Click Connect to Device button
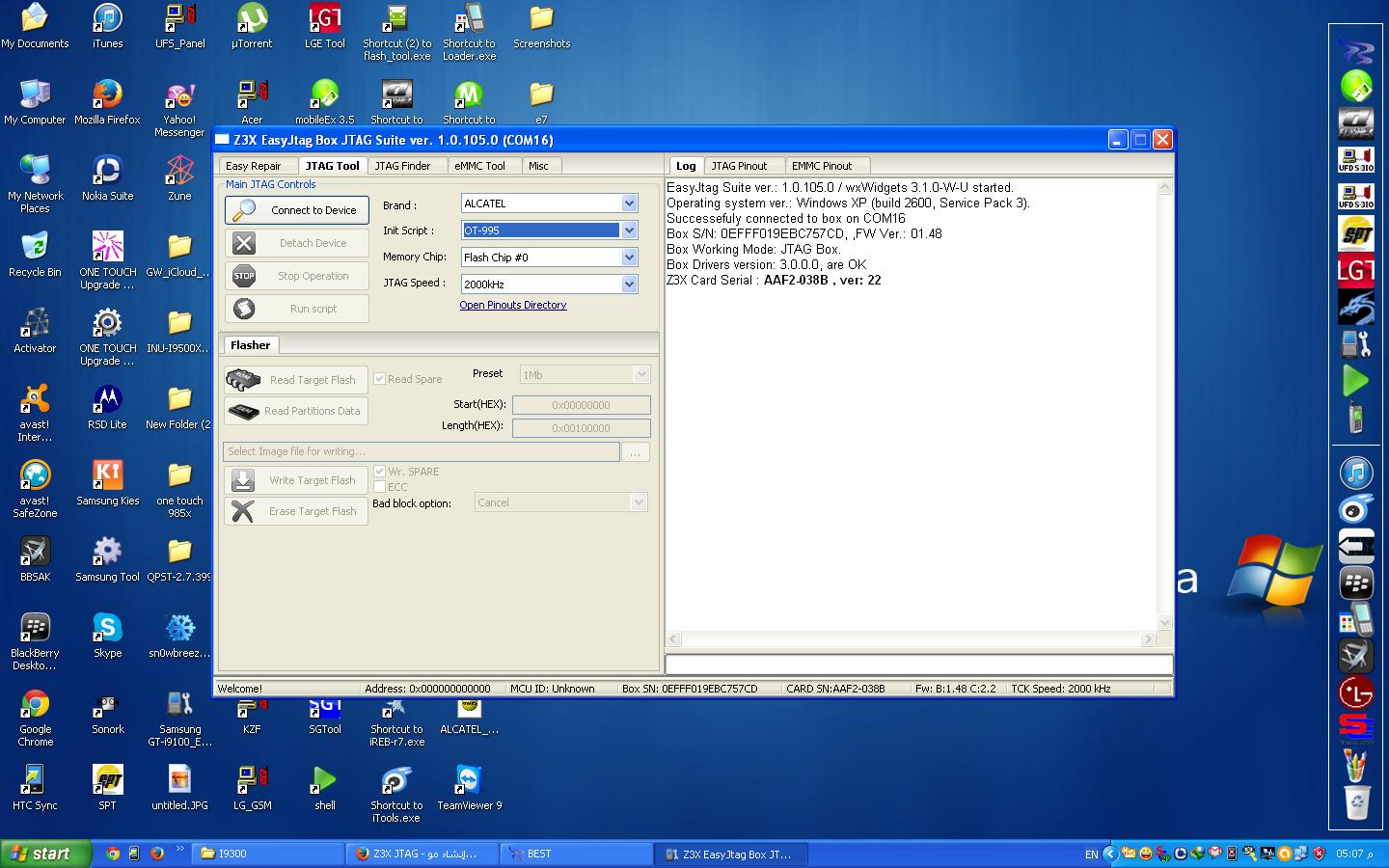The width and height of the screenshot is (1389, 868). (297, 210)
